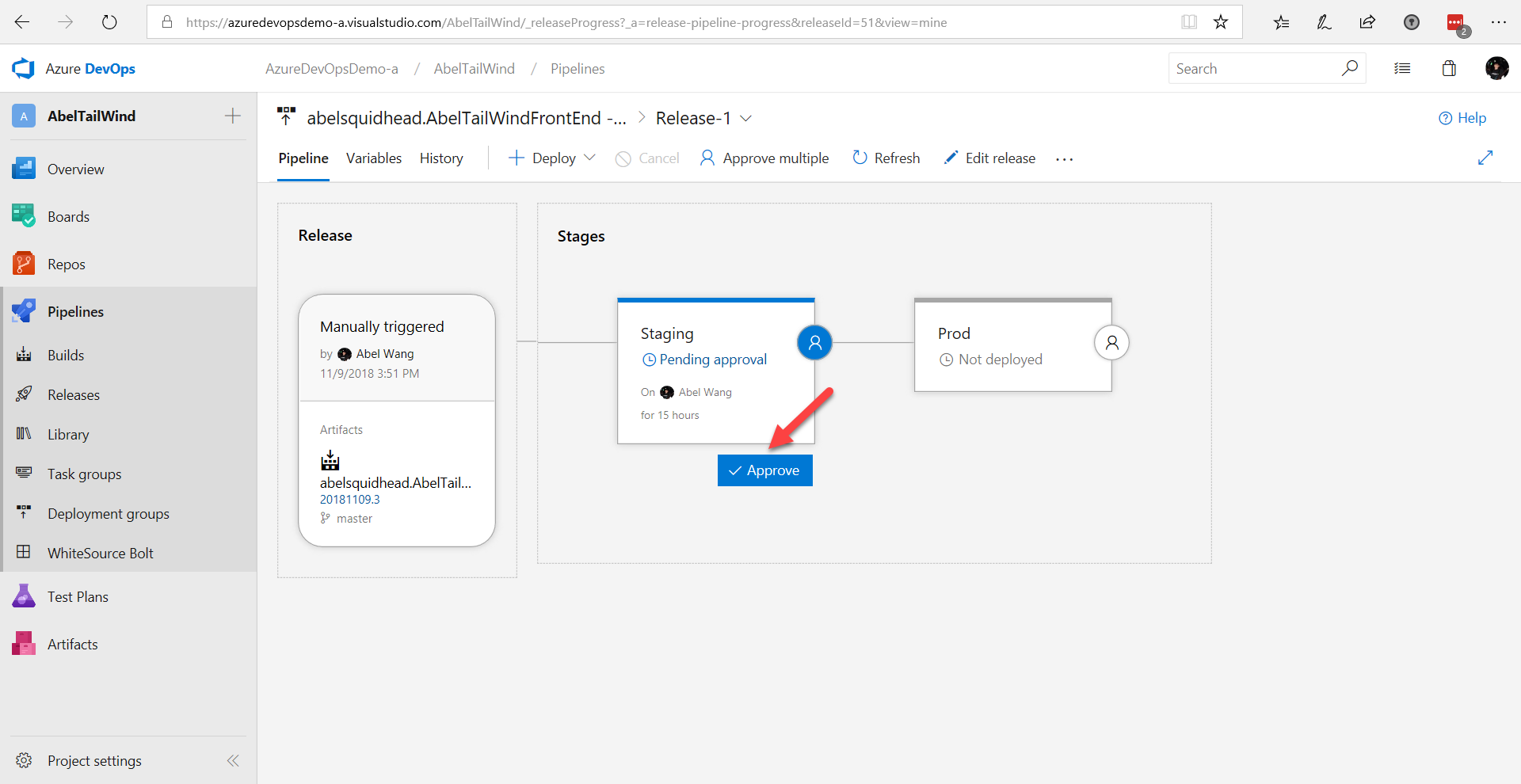Viewport: 1521px width, 784px height.
Task: Switch to the Pipeline tab
Action: (303, 158)
